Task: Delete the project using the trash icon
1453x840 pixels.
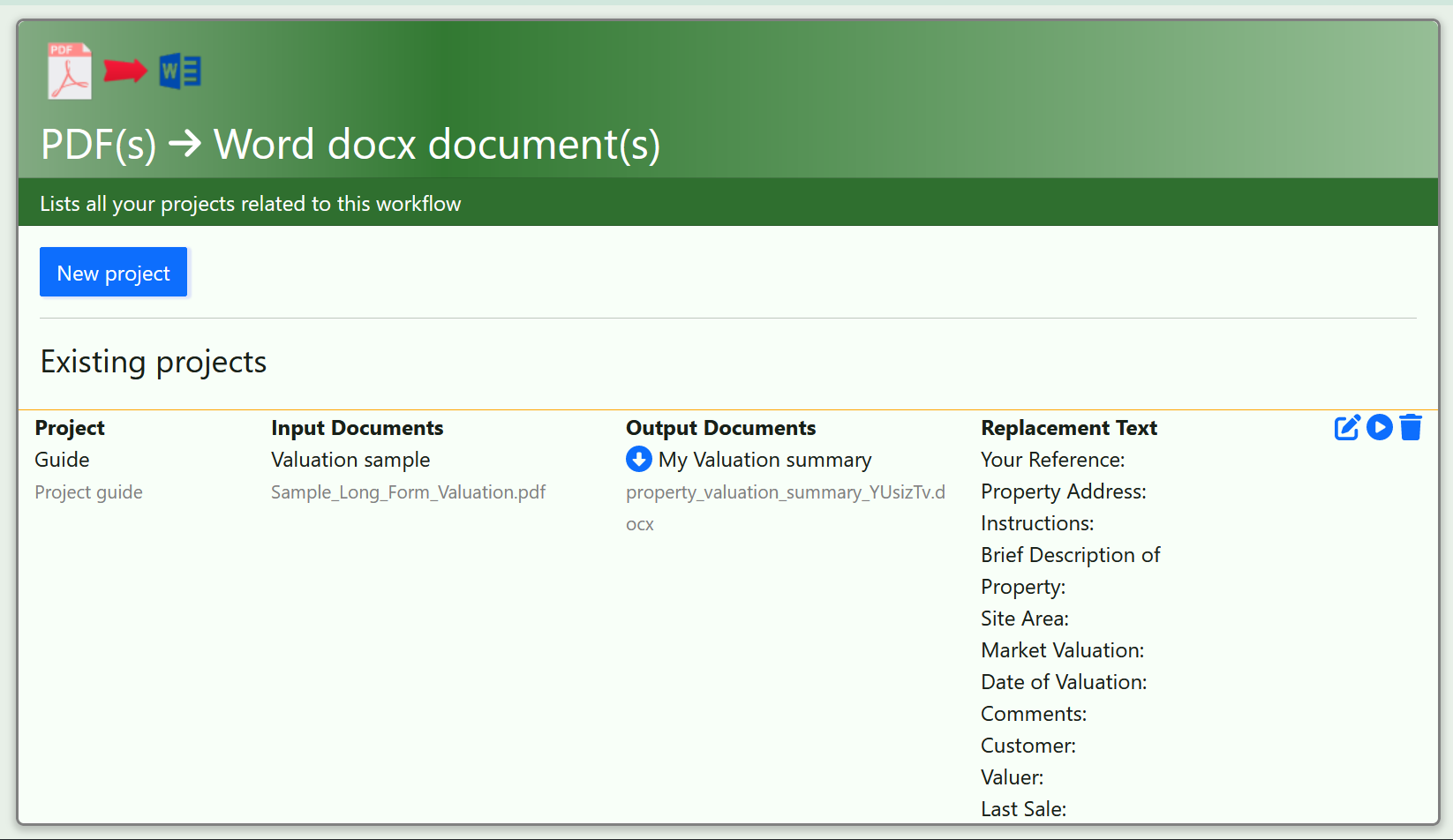Action: [1411, 427]
